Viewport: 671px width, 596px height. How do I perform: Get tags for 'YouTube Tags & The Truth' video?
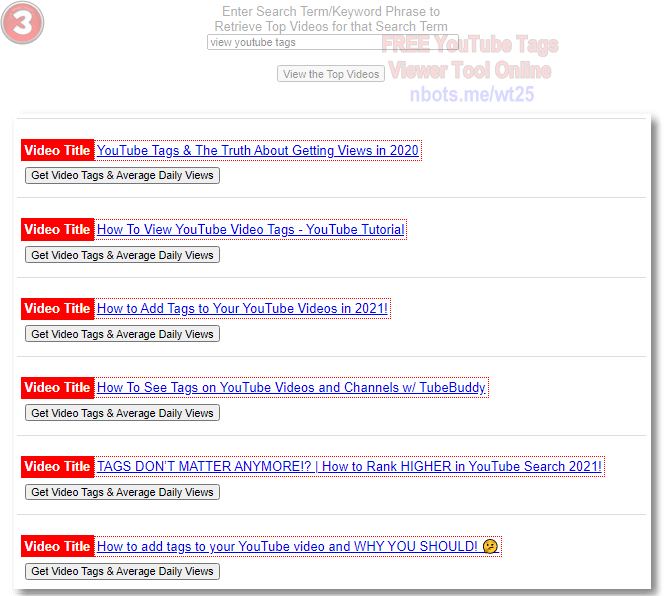pos(122,175)
